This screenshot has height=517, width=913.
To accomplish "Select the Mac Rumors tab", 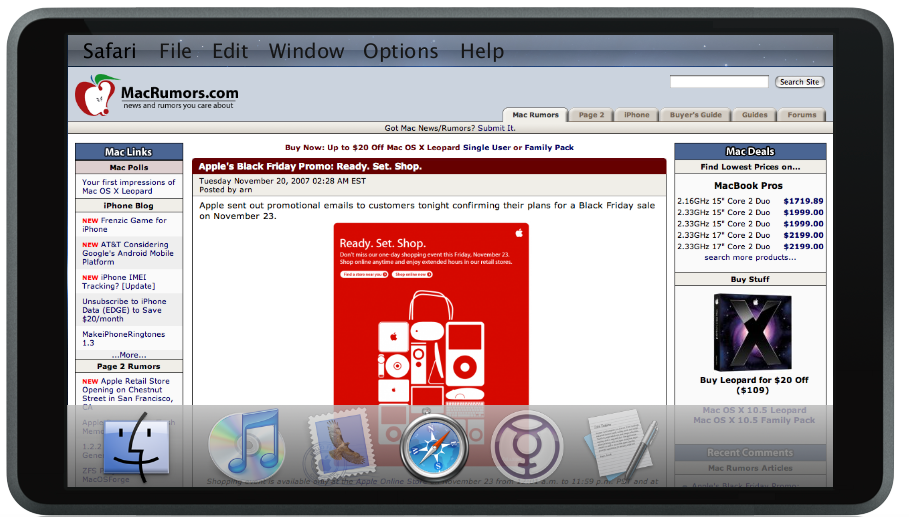I will (x=535, y=115).
